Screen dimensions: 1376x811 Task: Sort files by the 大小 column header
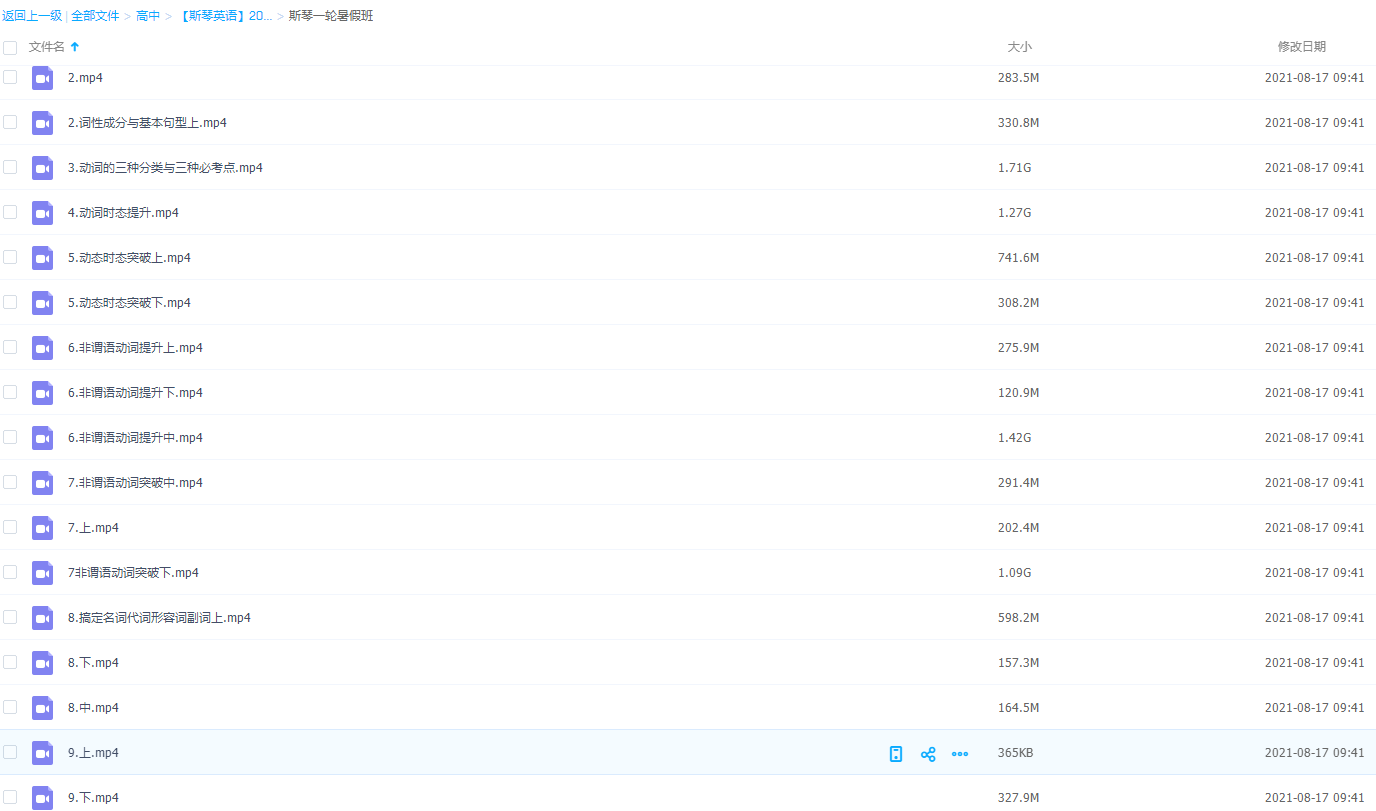click(1019, 47)
